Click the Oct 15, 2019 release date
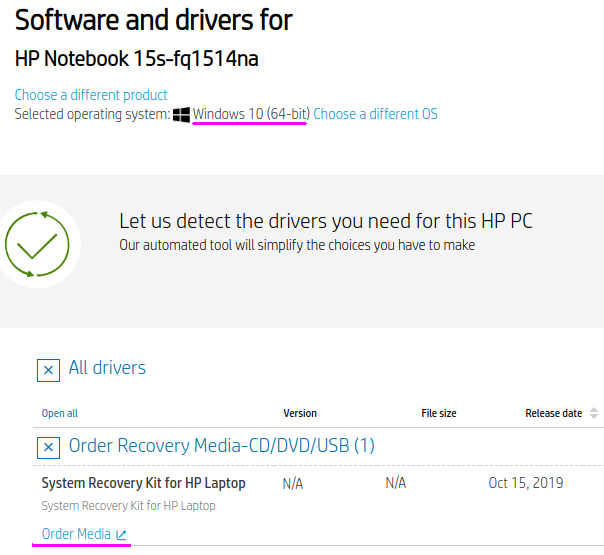 pos(526,483)
